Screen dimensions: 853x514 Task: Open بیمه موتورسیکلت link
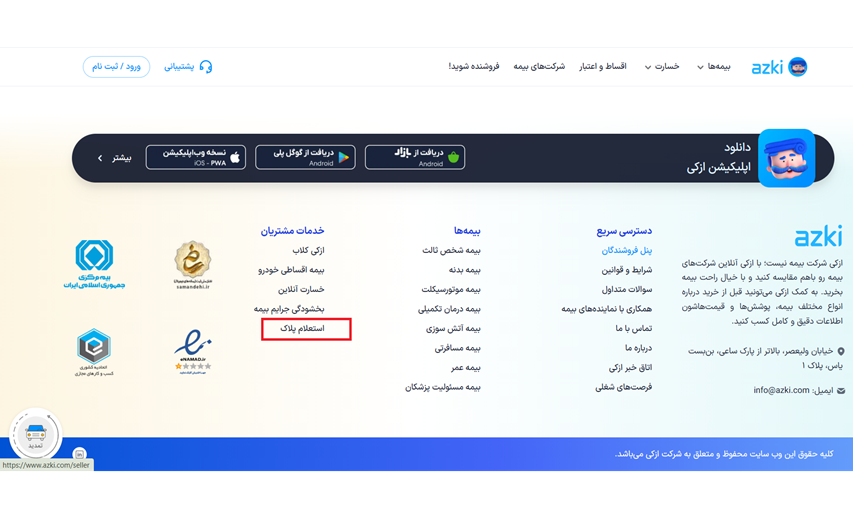(451, 289)
